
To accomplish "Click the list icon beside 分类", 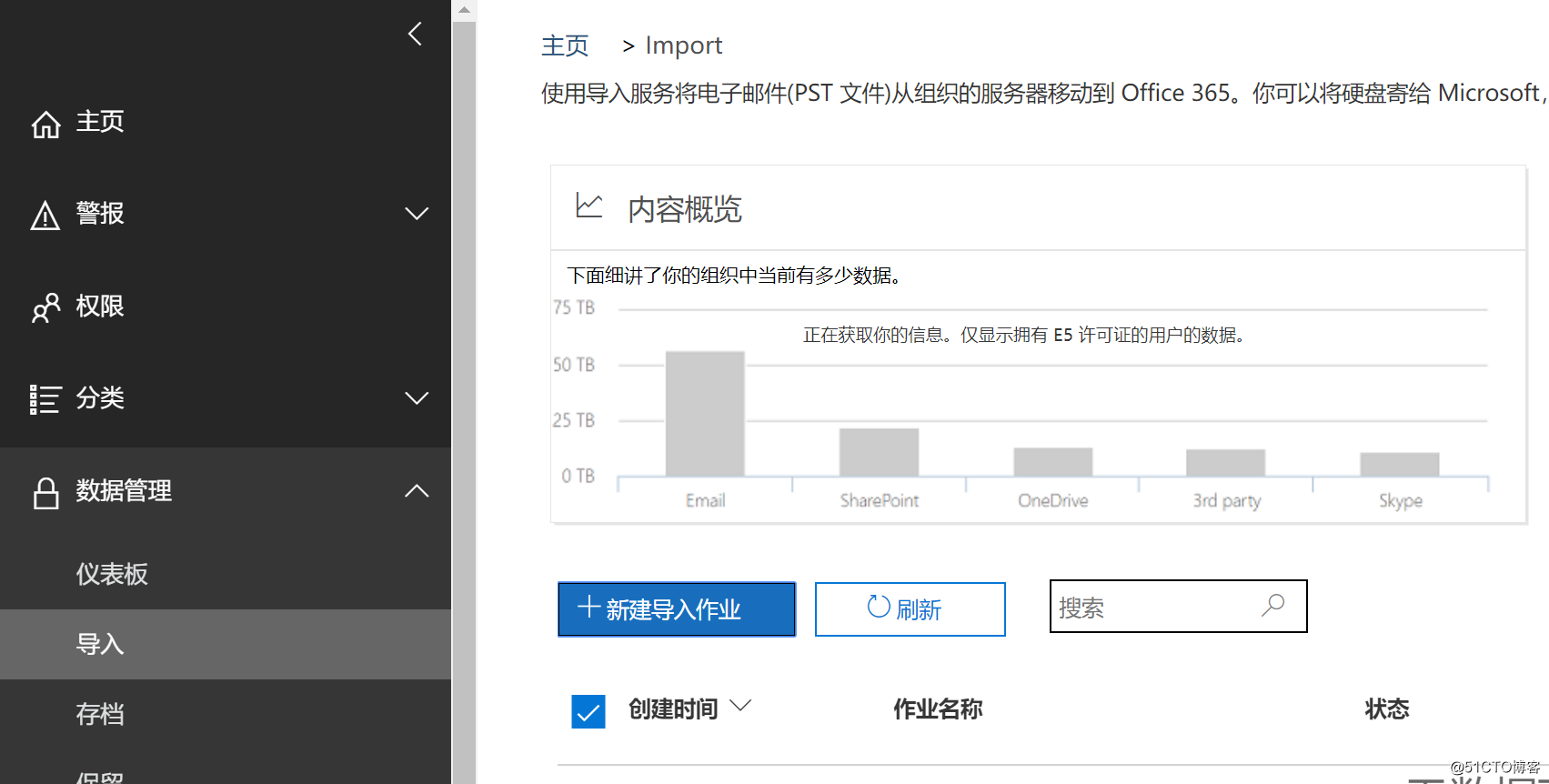I will click(x=45, y=399).
